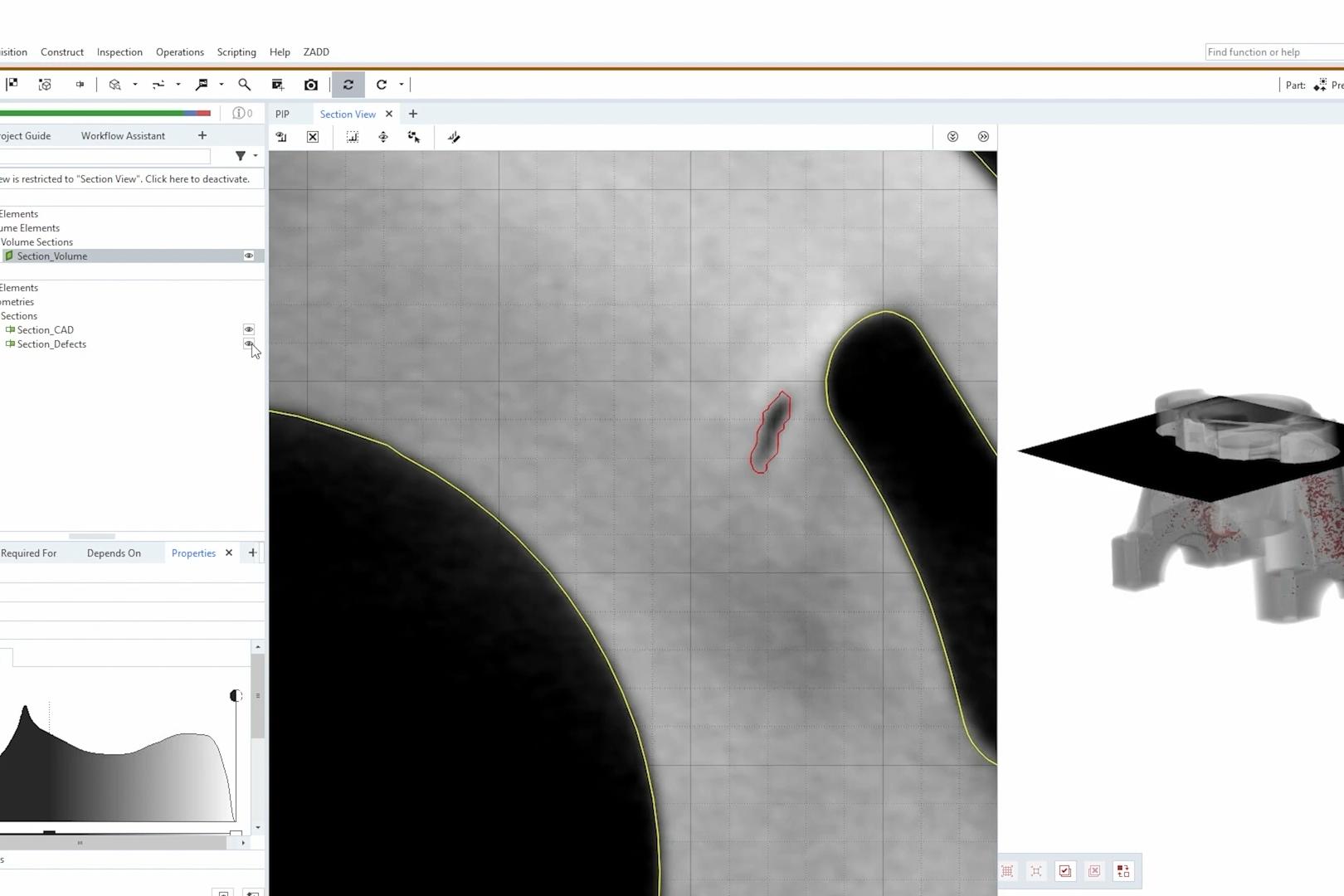
Task: Hide the Section_CAD element
Action: [248, 329]
